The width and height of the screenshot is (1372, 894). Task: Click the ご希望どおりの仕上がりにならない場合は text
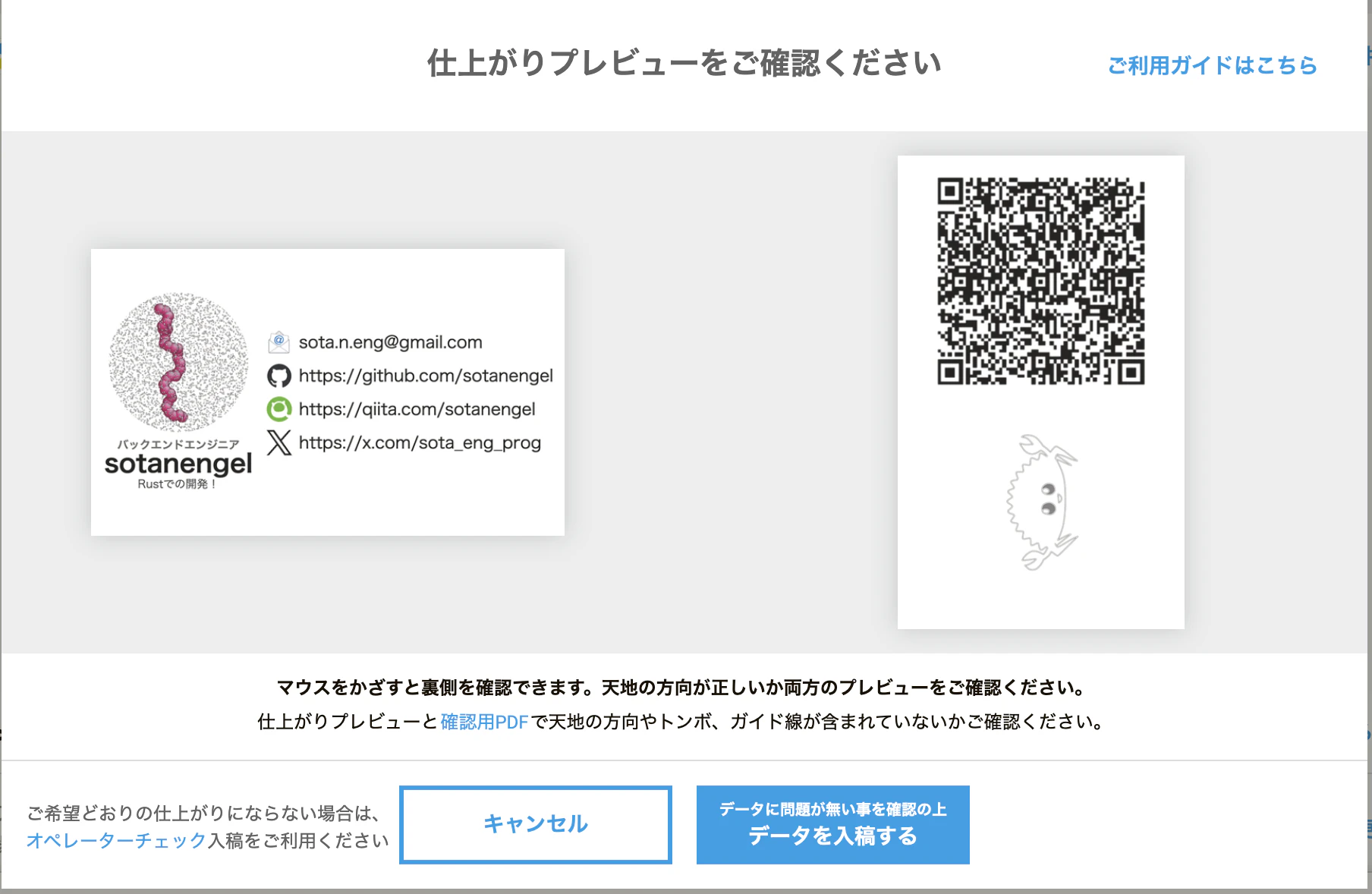203,814
